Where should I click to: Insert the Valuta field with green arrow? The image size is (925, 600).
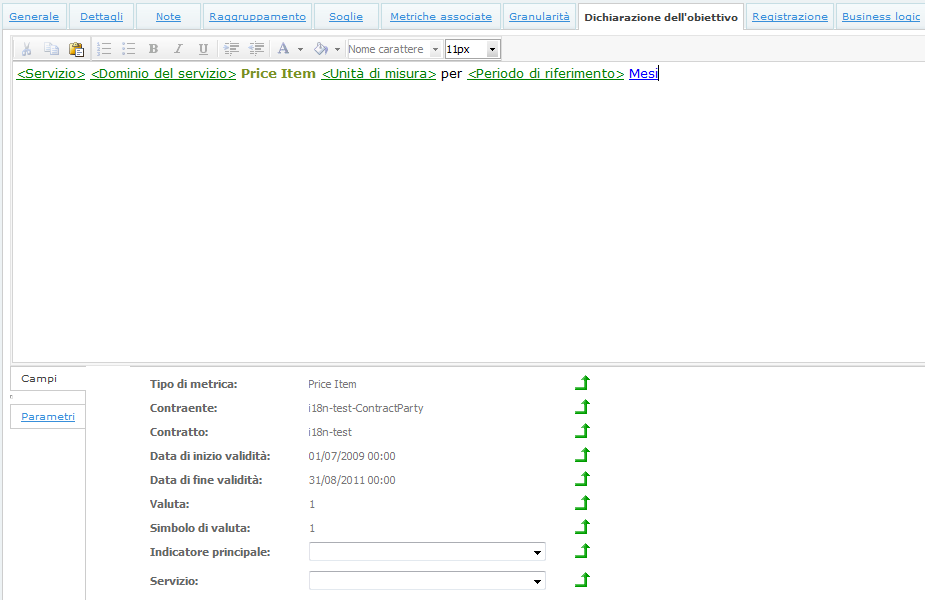[x=582, y=504]
